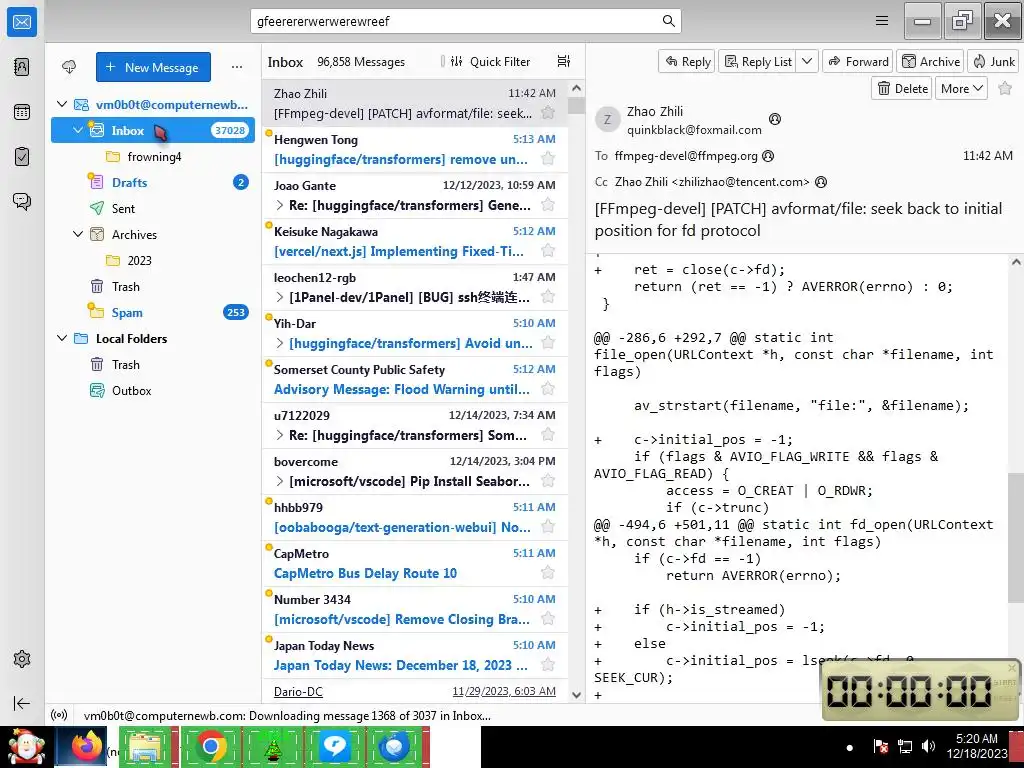1024x768 pixels.
Task: Toggle star on Hengwen Tong message
Action: (x=548, y=159)
